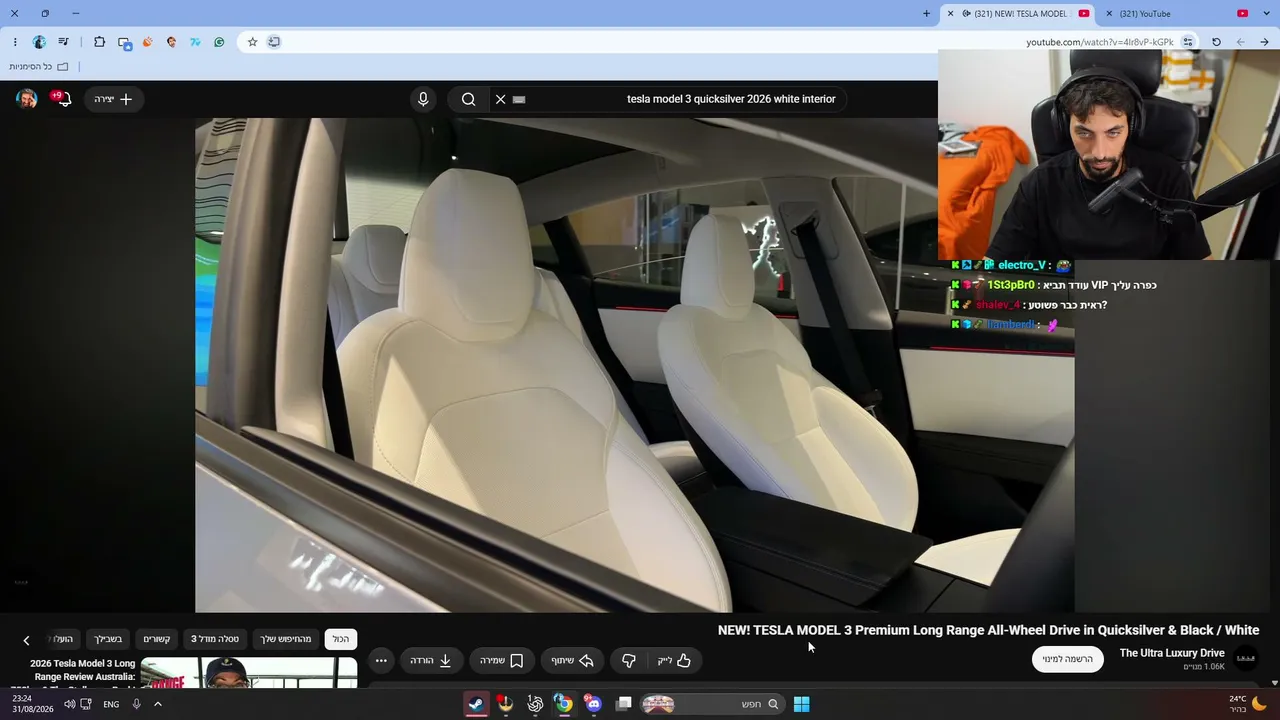
Task: Open ChatGPT from the taskbar
Action: point(535,704)
